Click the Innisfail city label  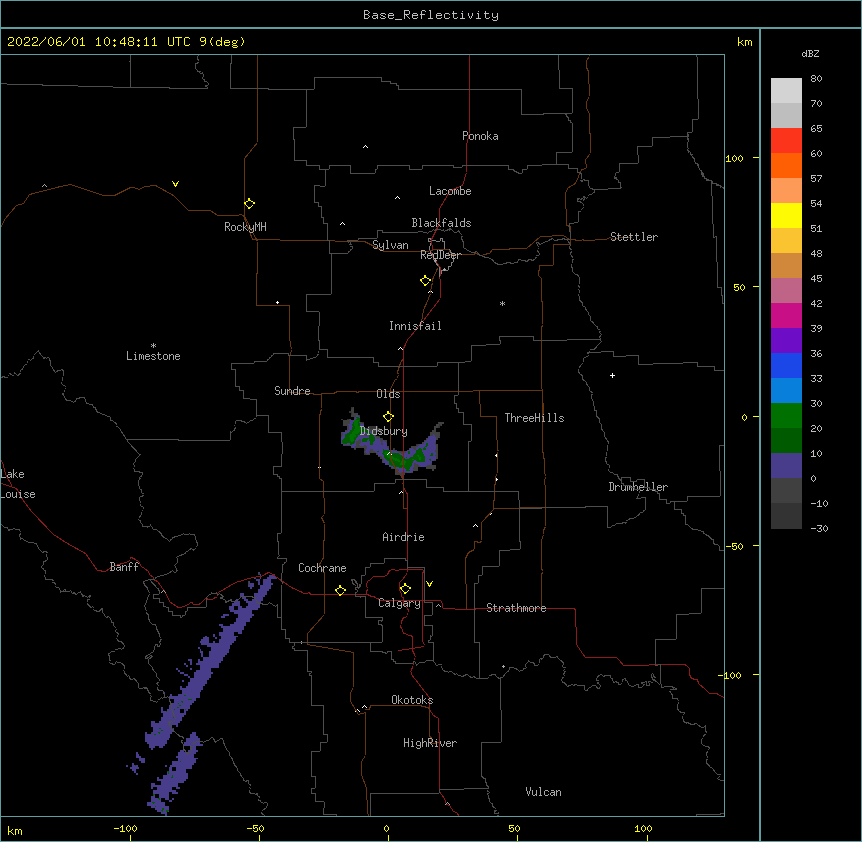point(415,326)
